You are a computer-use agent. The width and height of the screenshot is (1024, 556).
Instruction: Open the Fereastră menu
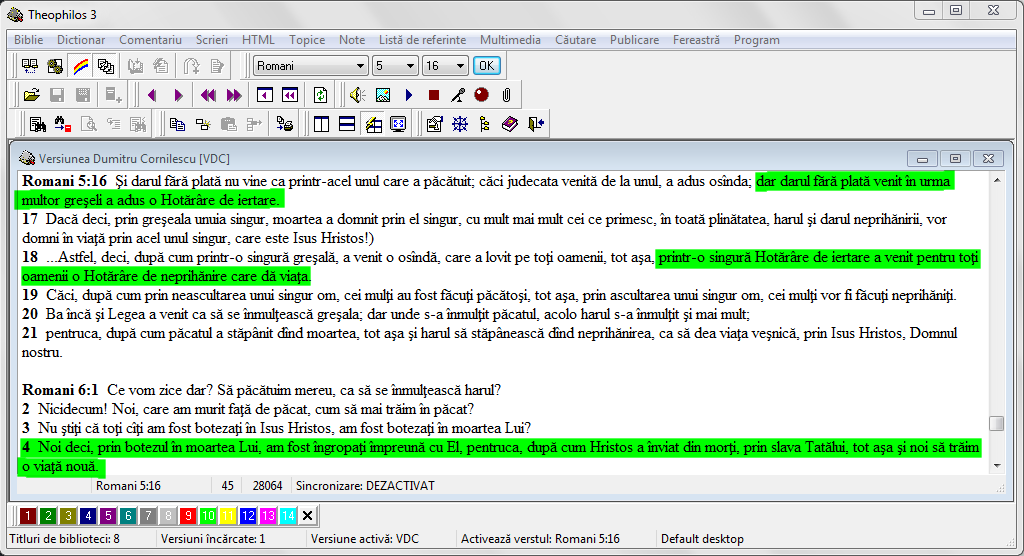coord(696,40)
